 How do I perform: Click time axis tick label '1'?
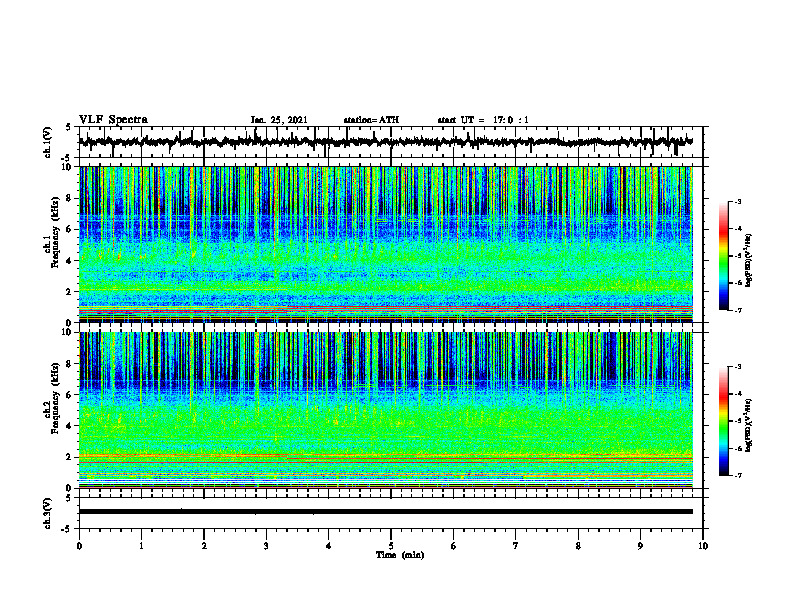tap(141, 546)
